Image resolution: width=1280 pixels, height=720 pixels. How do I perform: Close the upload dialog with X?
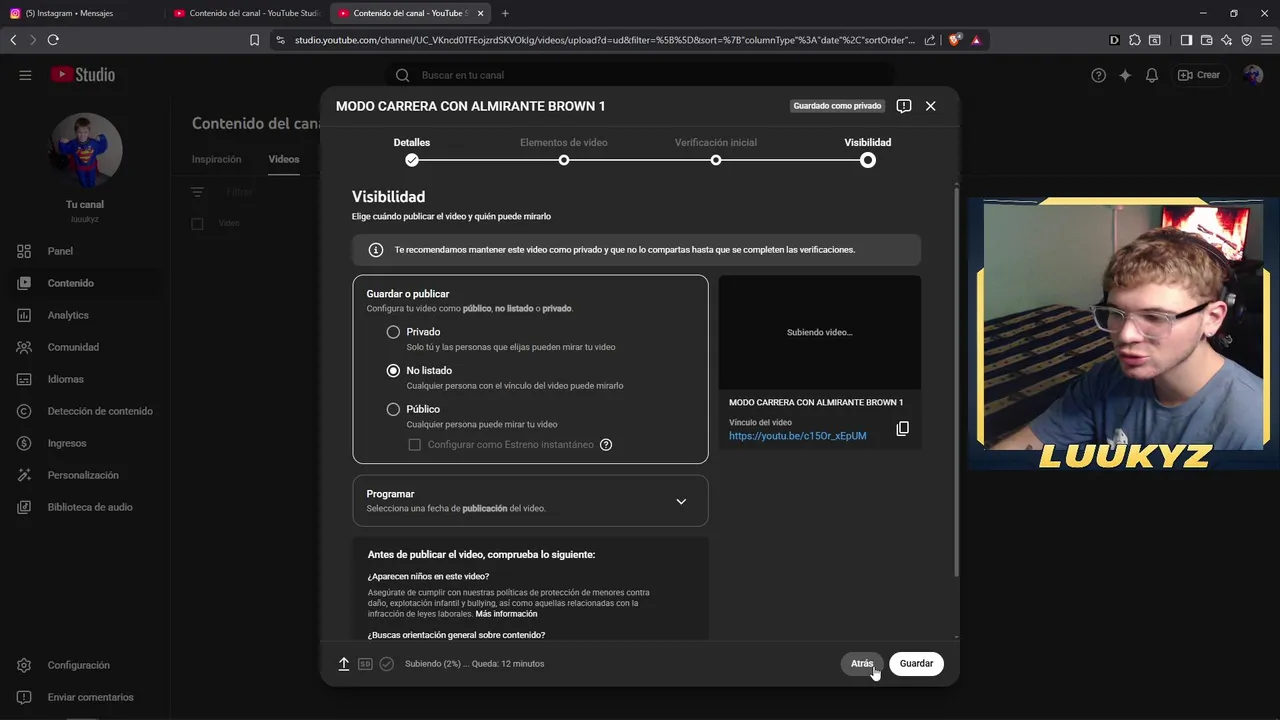point(930,106)
